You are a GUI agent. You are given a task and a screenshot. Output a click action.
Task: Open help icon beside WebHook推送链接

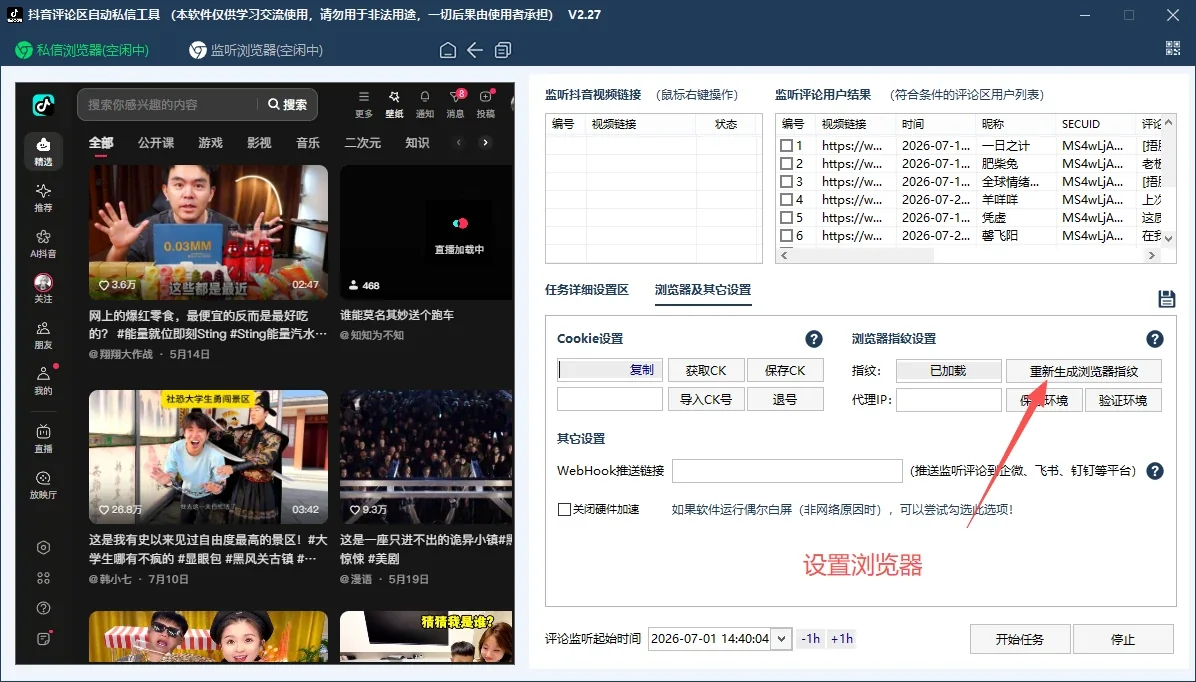1155,471
